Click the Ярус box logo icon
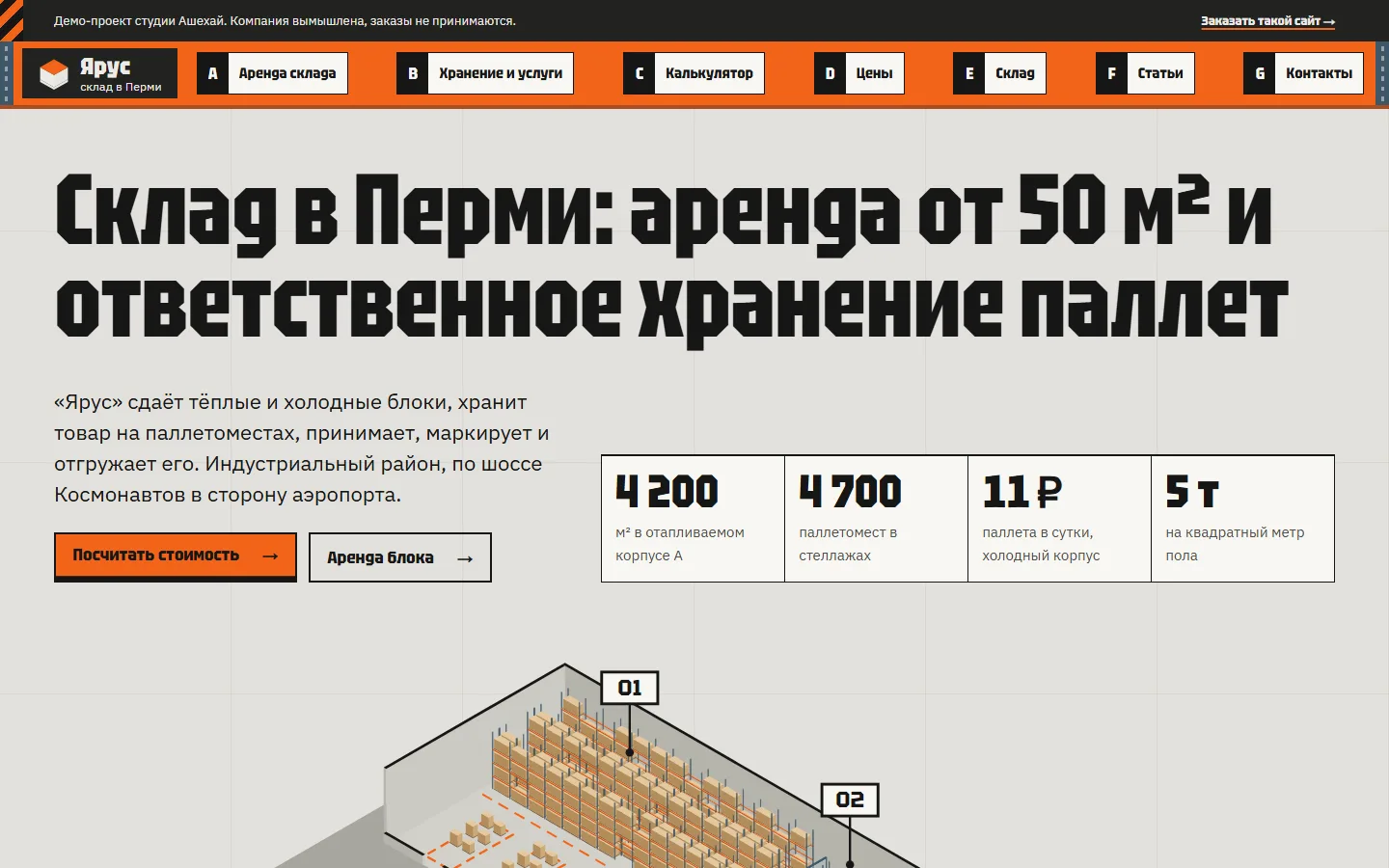1389x868 pixels. click(x=53, y=73)
